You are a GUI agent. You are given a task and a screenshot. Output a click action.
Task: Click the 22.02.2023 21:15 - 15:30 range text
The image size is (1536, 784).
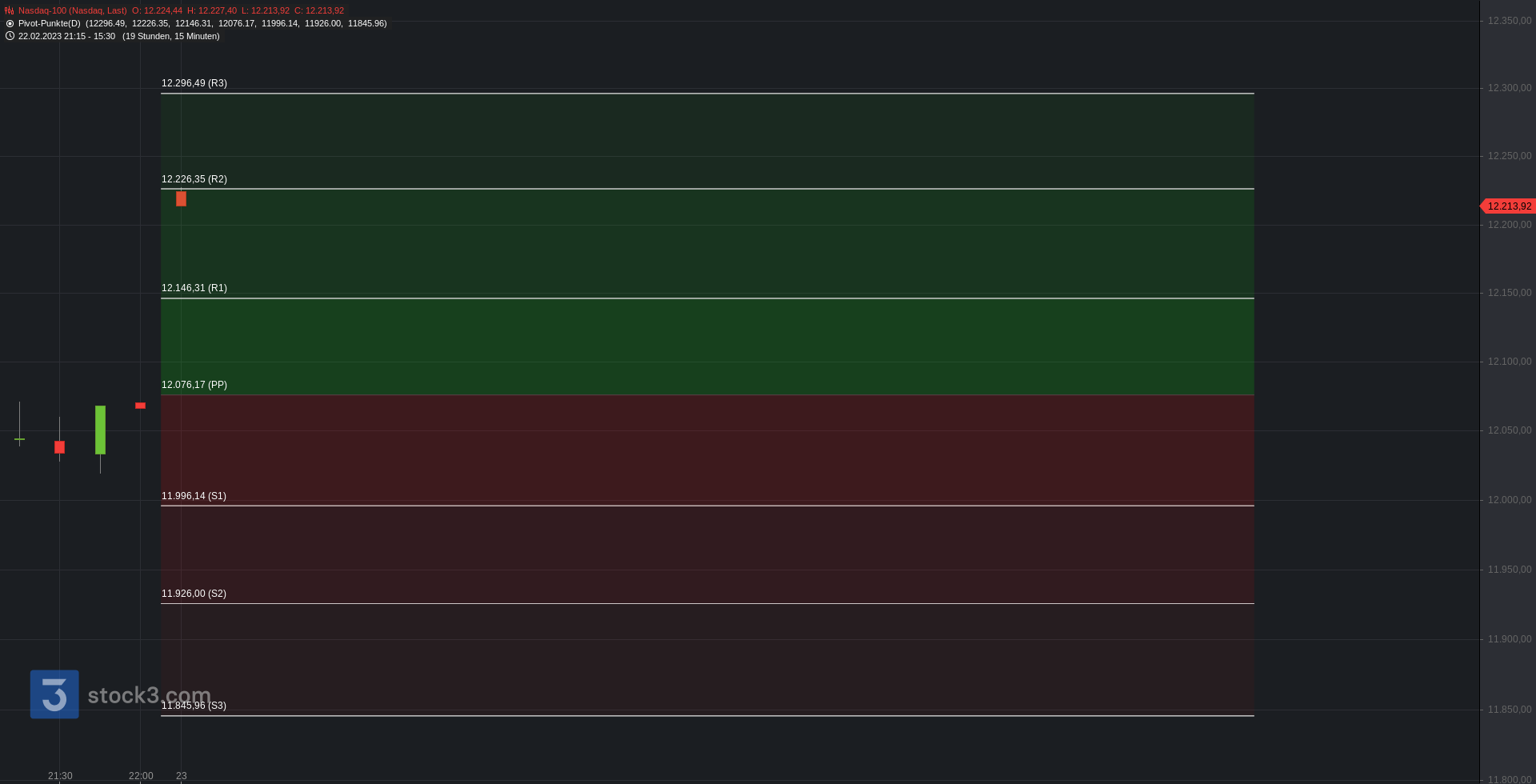click(x=66, y=36)
